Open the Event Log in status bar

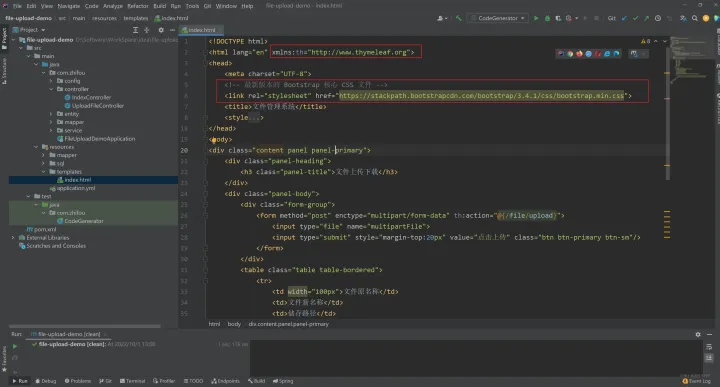697,381
